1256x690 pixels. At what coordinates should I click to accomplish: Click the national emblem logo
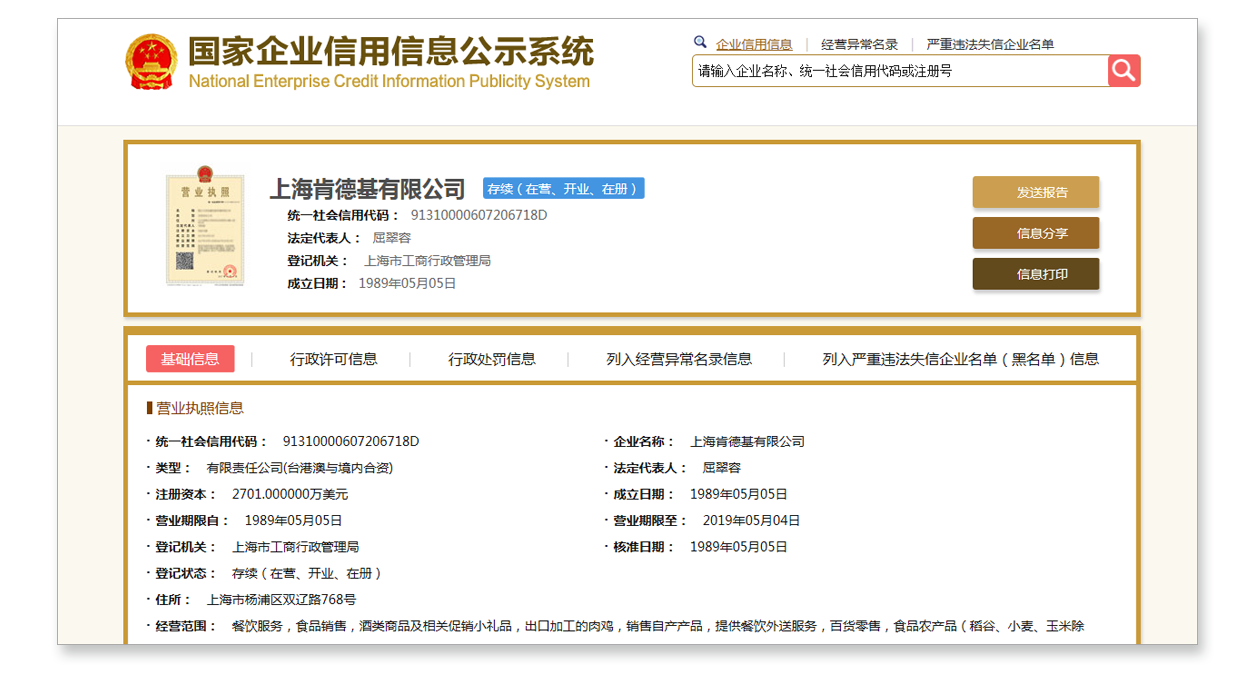pyautogui.click(x=151, y=63)
